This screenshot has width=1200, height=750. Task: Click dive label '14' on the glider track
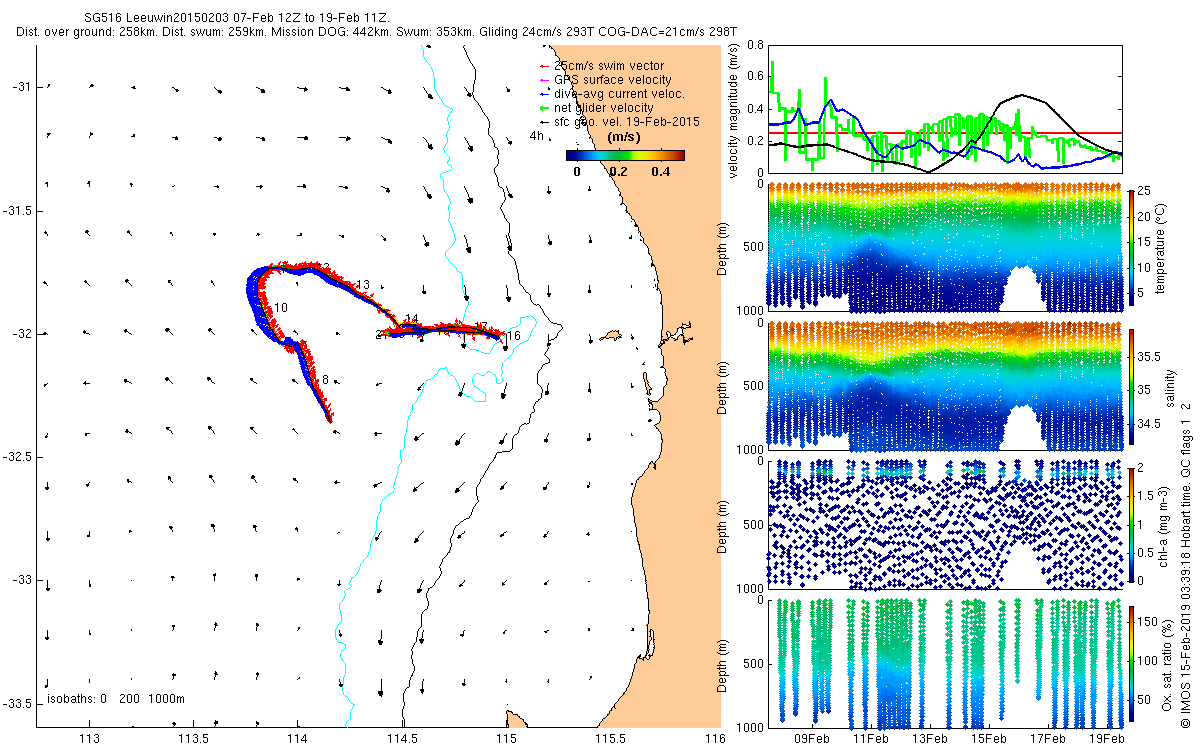(x=411, y=320)
